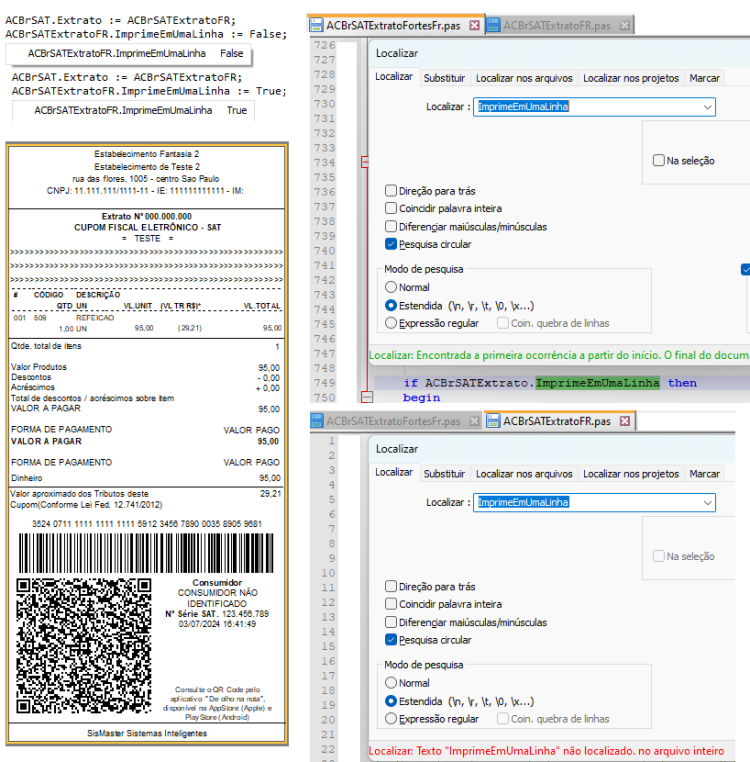750x762 pixels.
Task: Select Normal search mode in bottom dialog
Action: pos(391,683)
